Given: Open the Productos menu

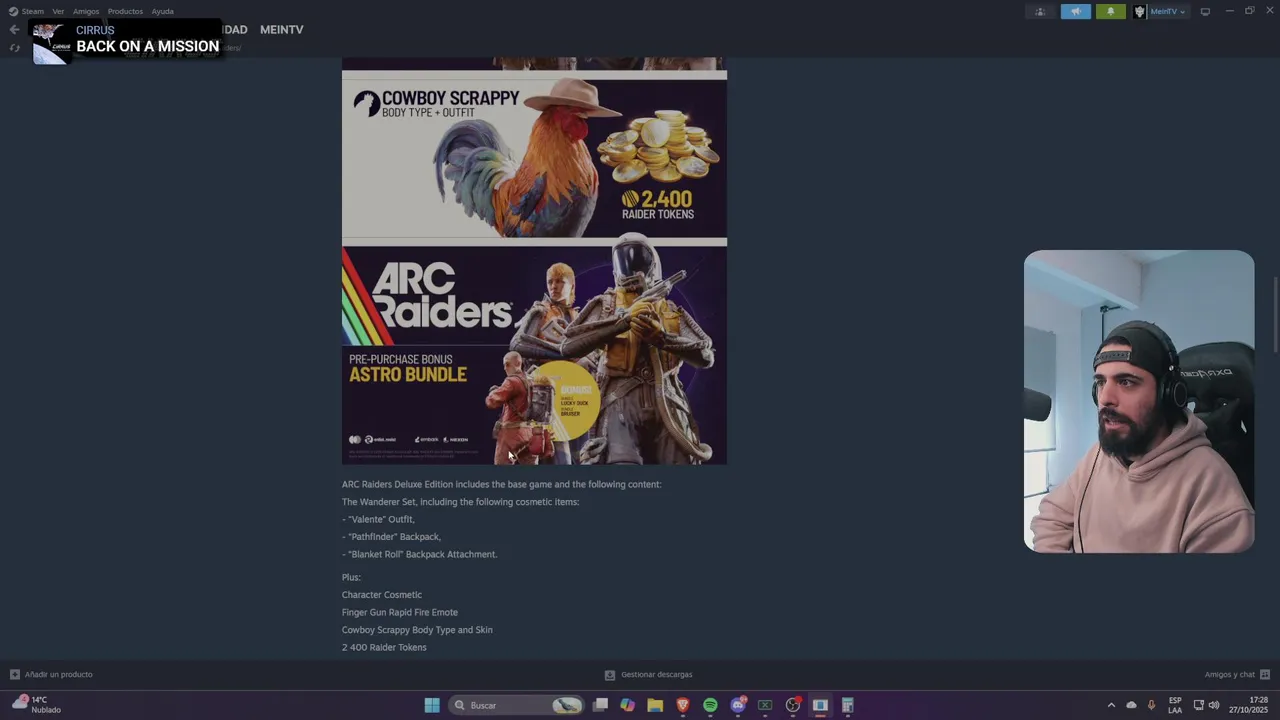Looking at the screenshot, I should (x=125, y=11).
